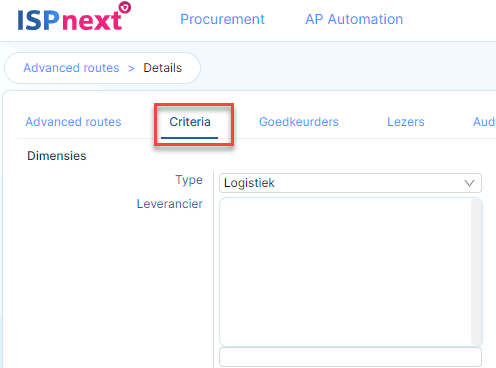Switch to the Lezers tab

(406, 122)
